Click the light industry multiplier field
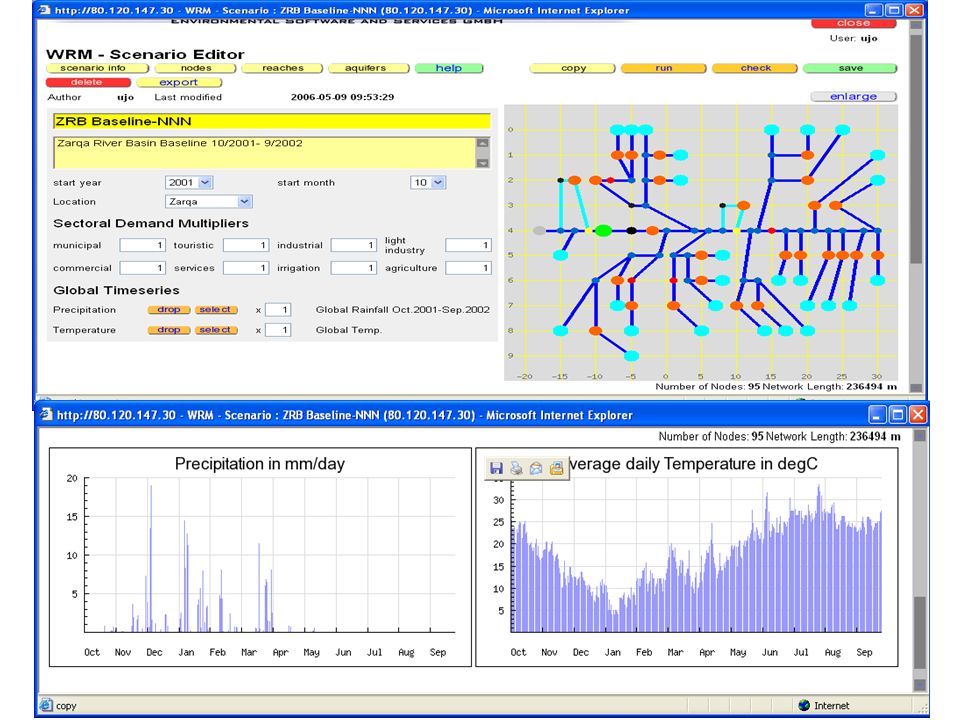 (468, 245)
